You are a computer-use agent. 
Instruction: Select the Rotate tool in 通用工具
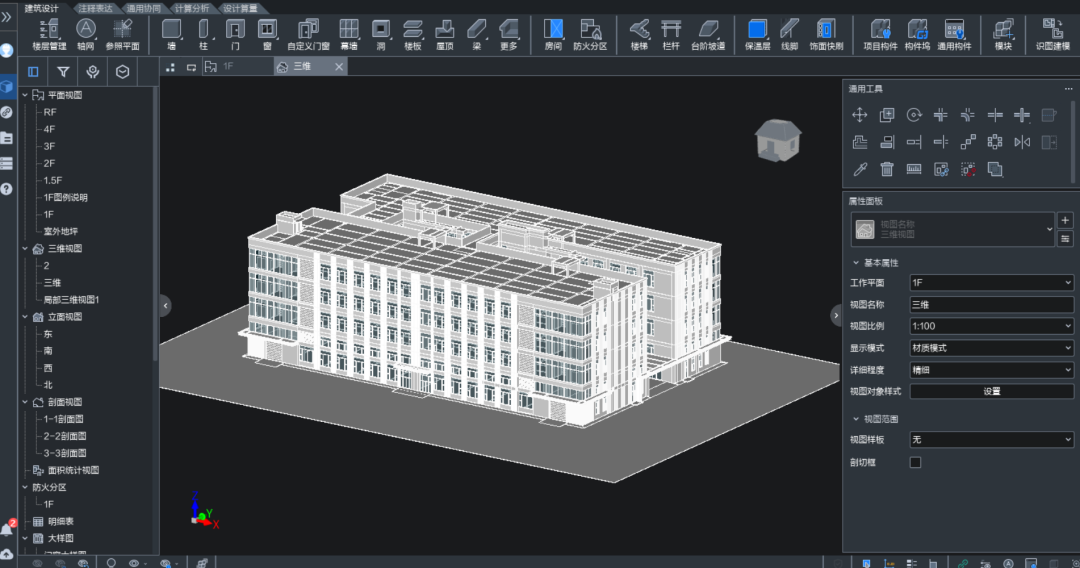pos(914,115)
